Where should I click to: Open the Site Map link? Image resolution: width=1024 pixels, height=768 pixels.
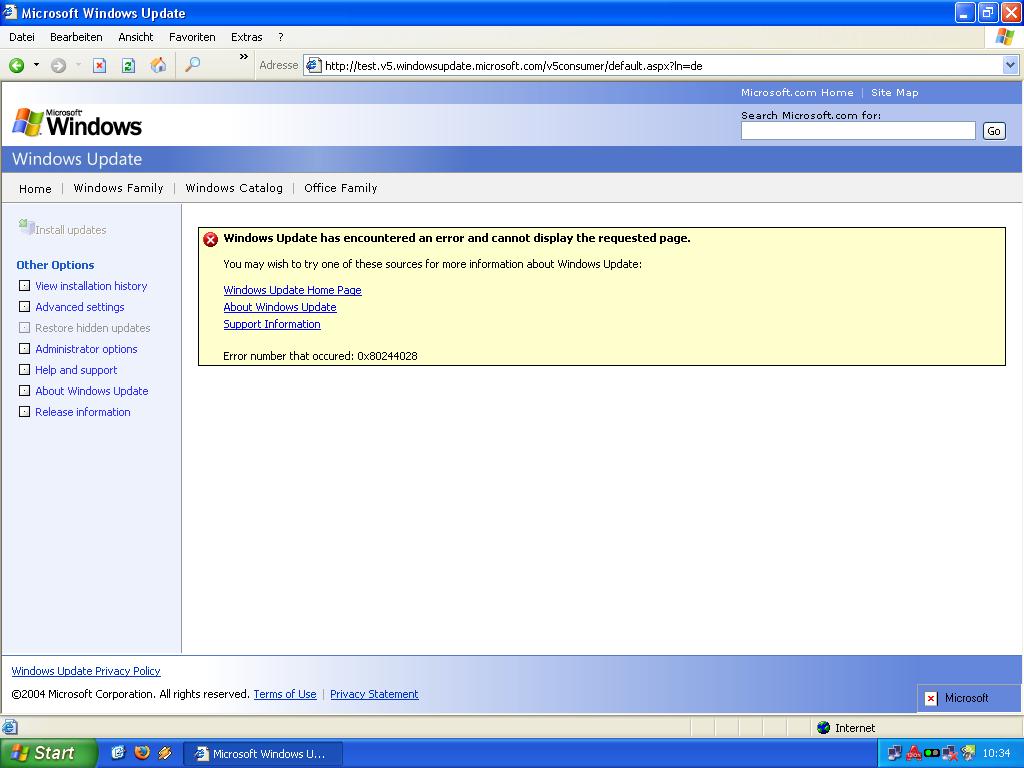tap(894, 93)
